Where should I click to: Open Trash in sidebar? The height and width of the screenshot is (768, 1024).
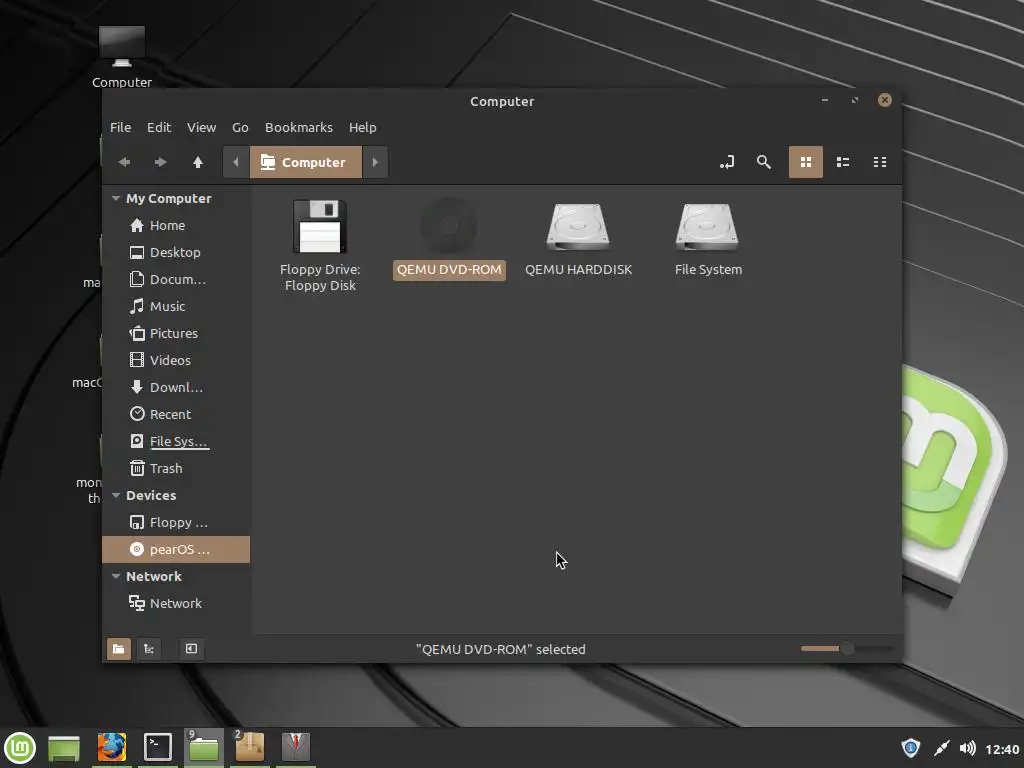click(x=176, y=468)
